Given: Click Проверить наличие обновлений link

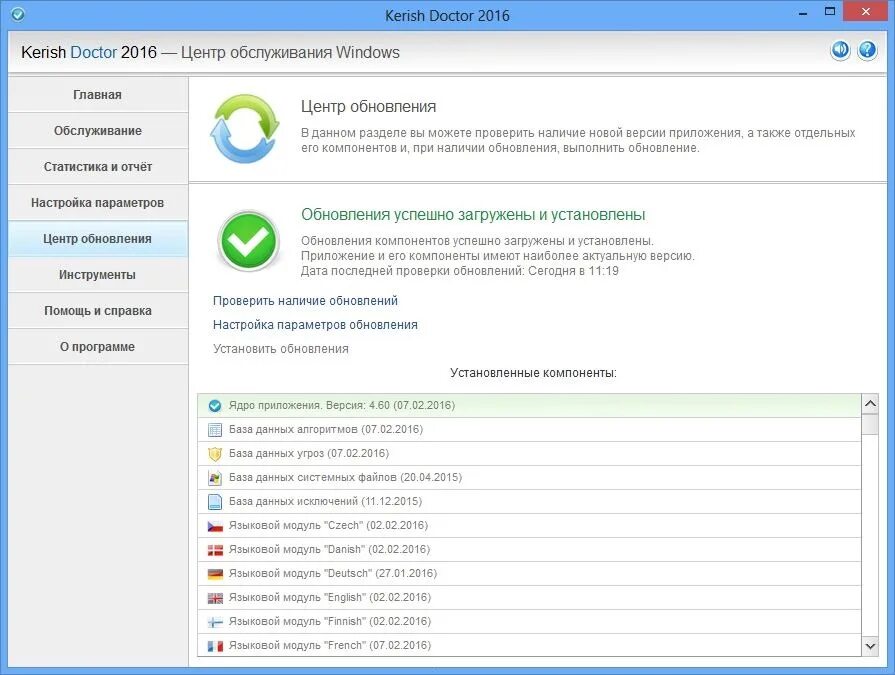Looking at the screenshot, I should [x=305, y=301].
